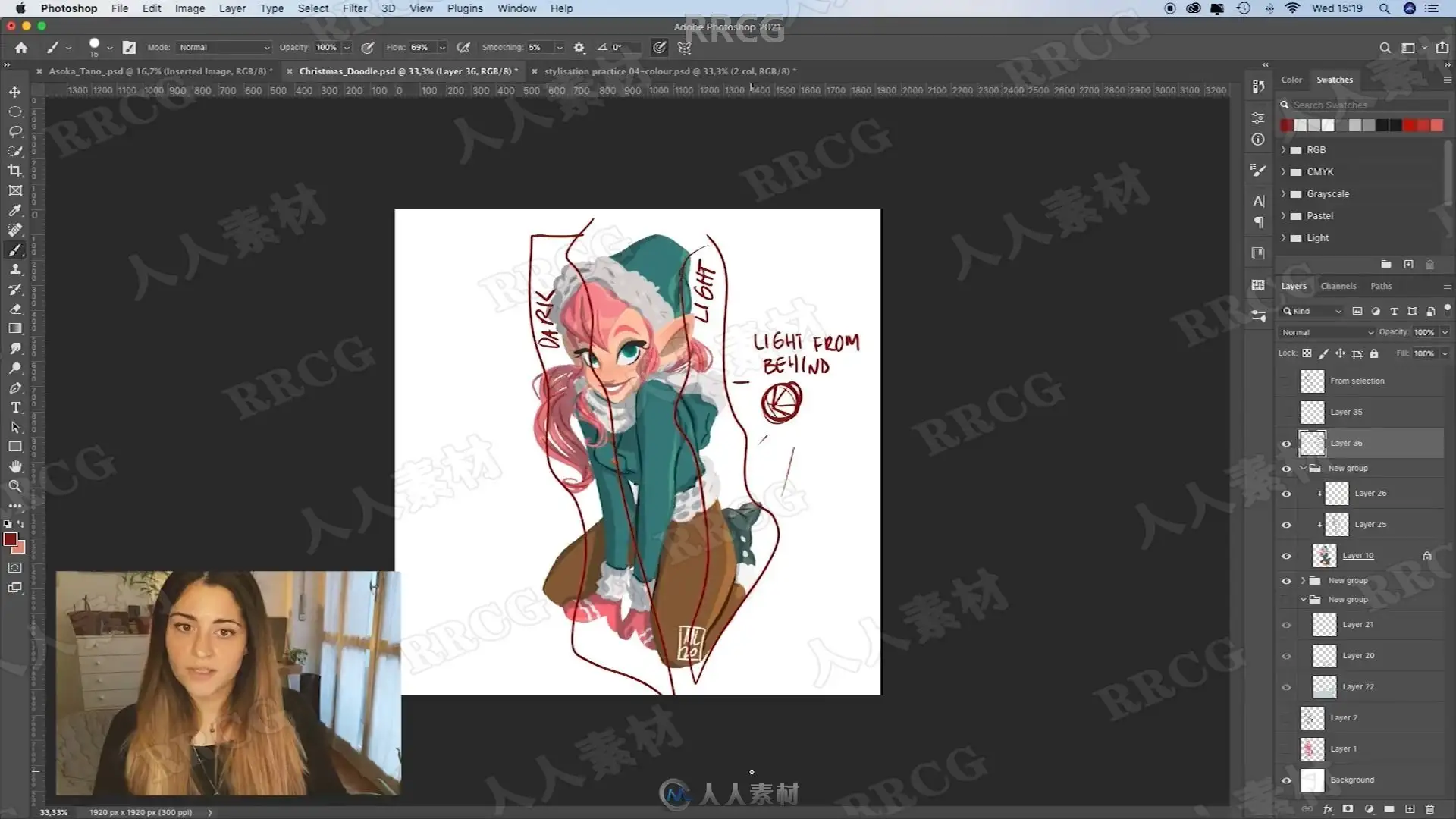The image size is (1456, 819).
Task: Open macOS Spotlight search
Action: click(1384, 8)
